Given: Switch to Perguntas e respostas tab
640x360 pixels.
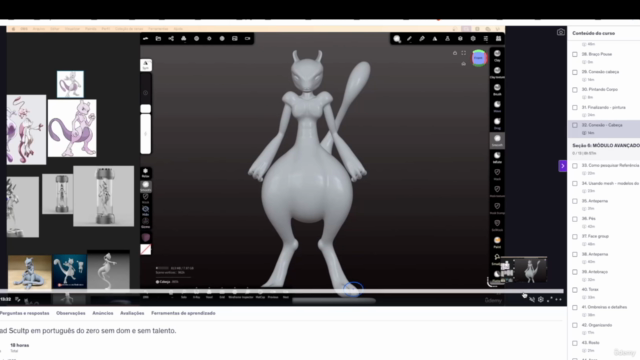Looking at the screenshot, I should pyautogui.click(x=24, y=313).
